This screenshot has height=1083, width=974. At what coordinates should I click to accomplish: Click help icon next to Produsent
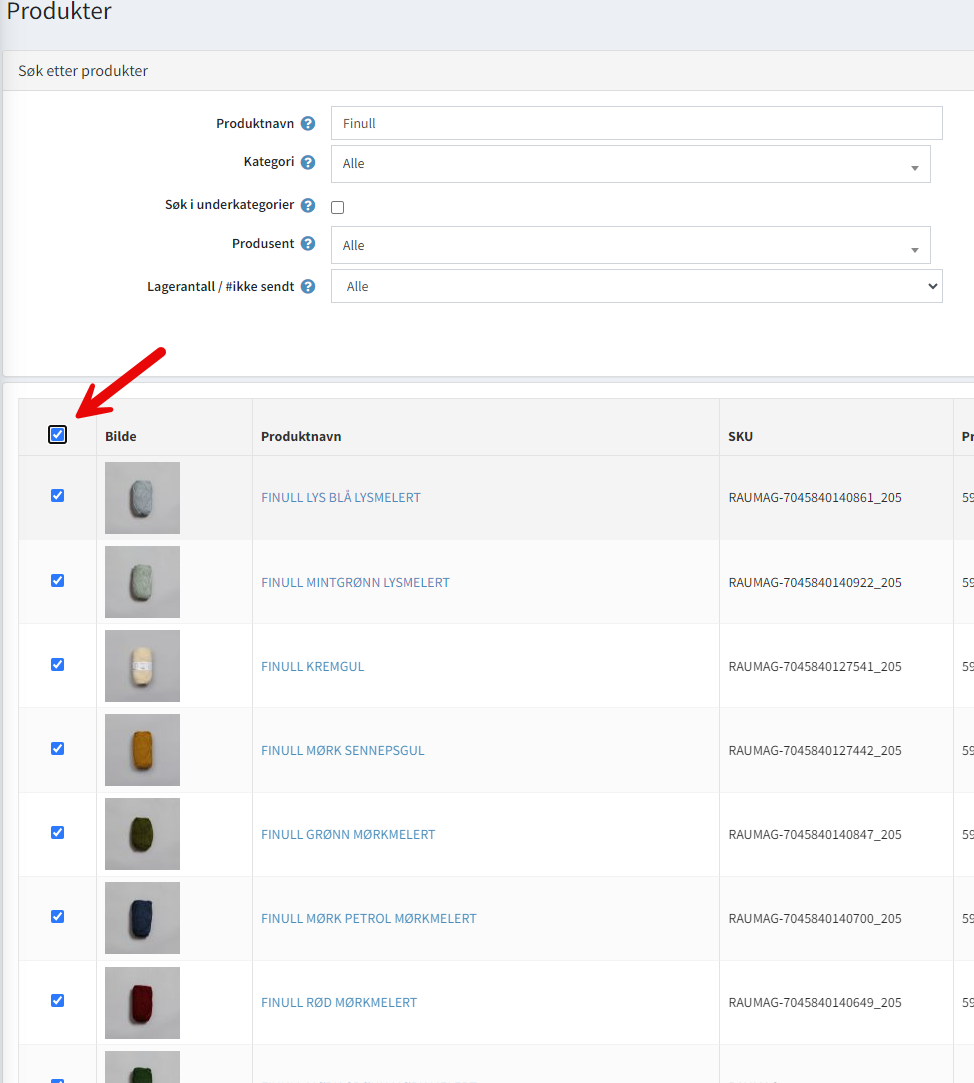[x=308, y=244]
